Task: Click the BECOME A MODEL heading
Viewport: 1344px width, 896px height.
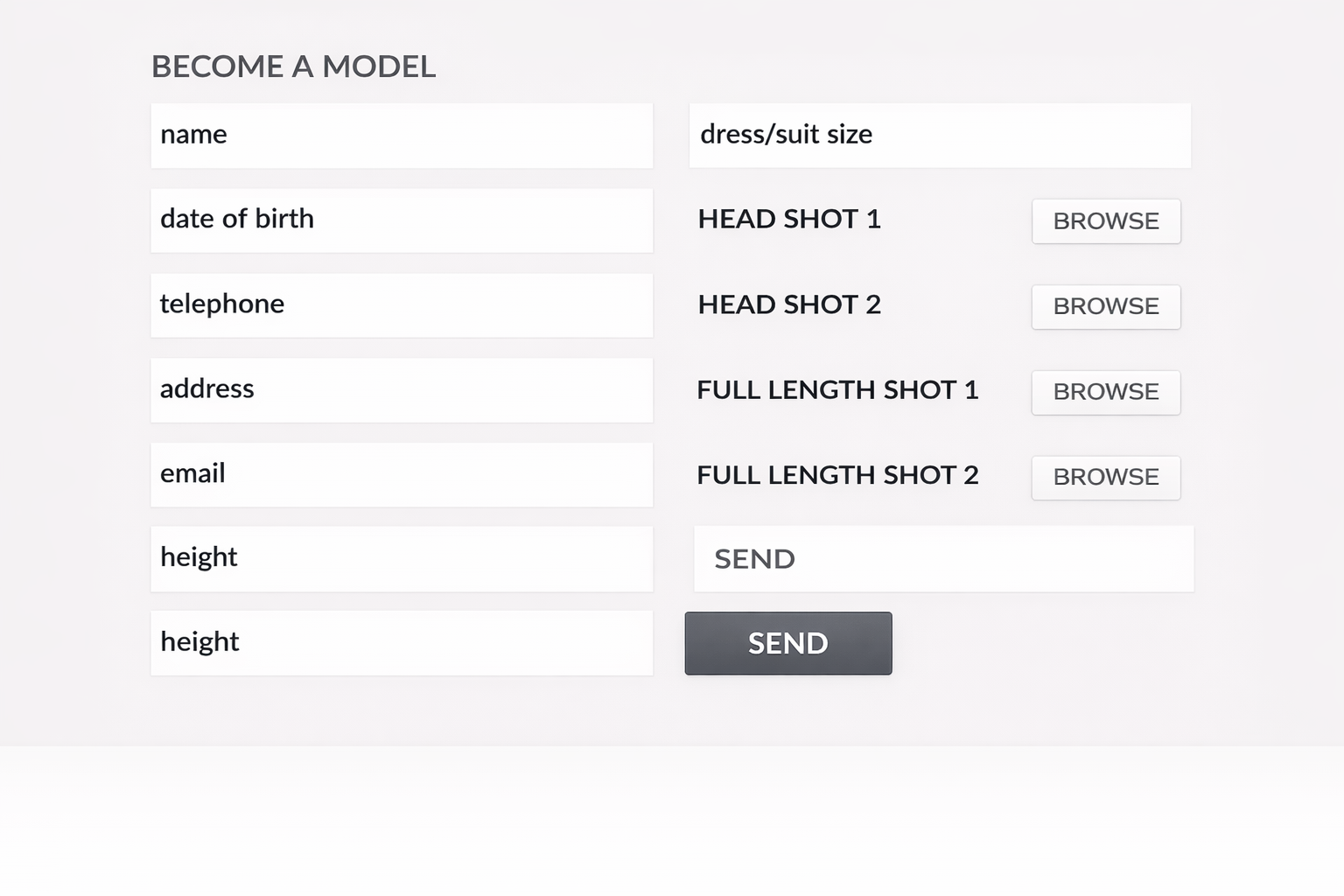Action: [294, 66]
